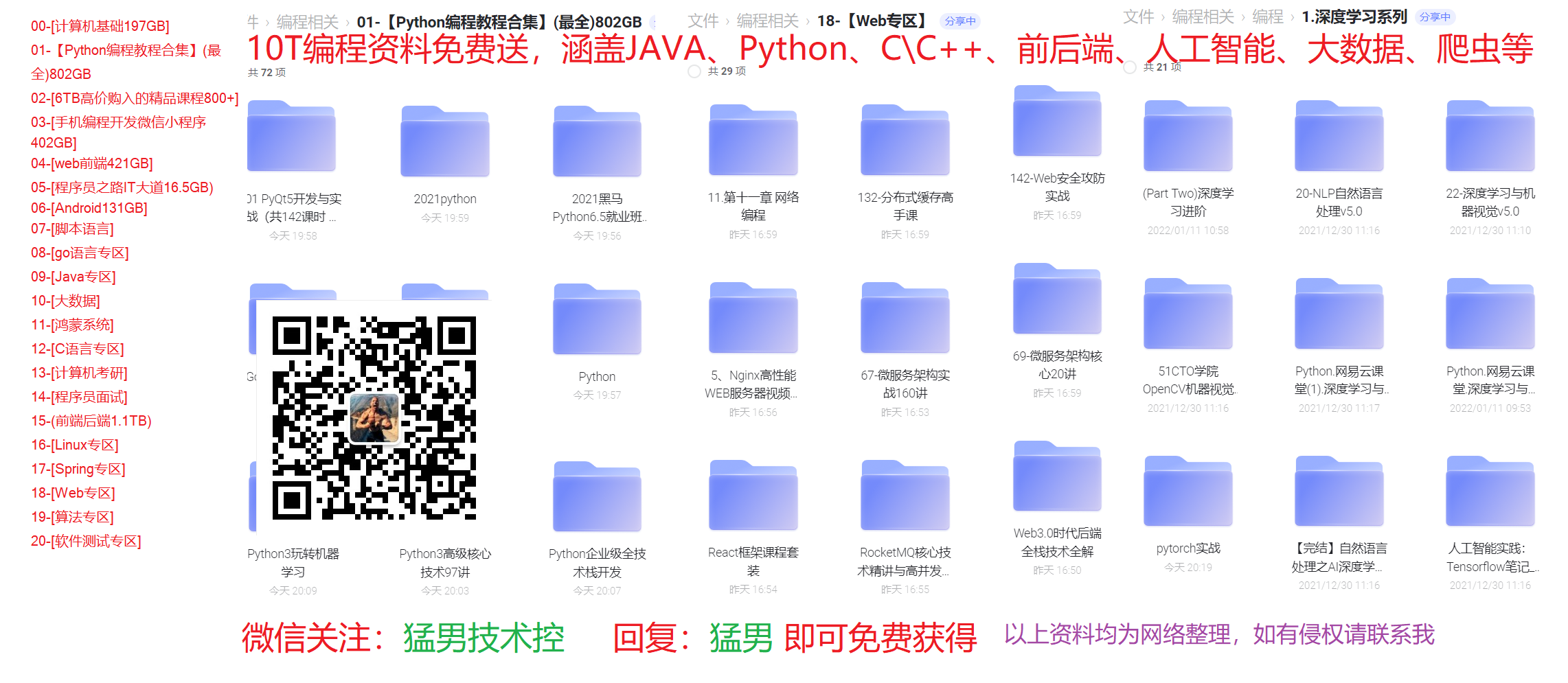Image resolution: width=1568 pixels, height=683 pixels.
Task: Open the pytorch实战 folder icon
Action: pos(1188,491)
